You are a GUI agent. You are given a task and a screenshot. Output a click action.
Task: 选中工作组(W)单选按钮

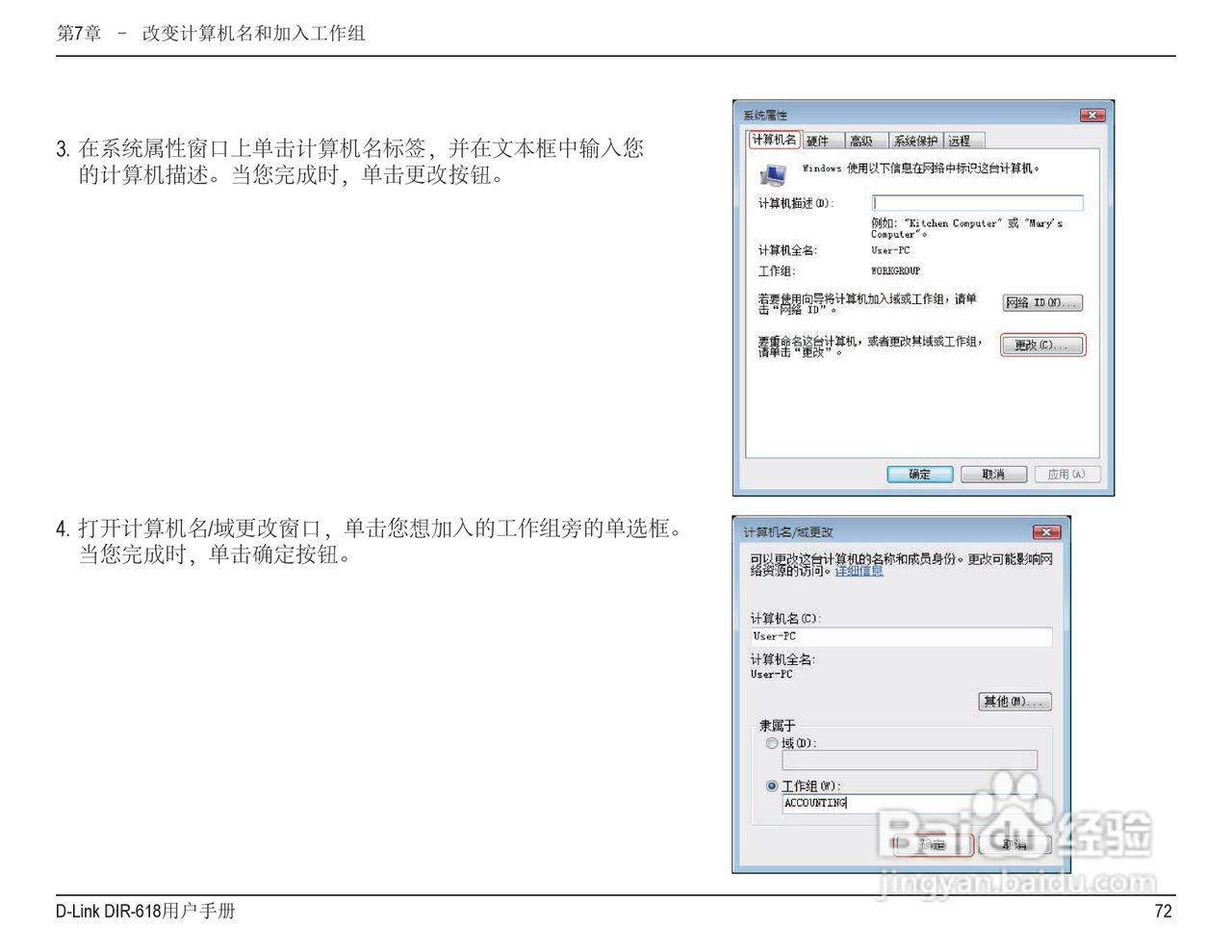point(772,785)
